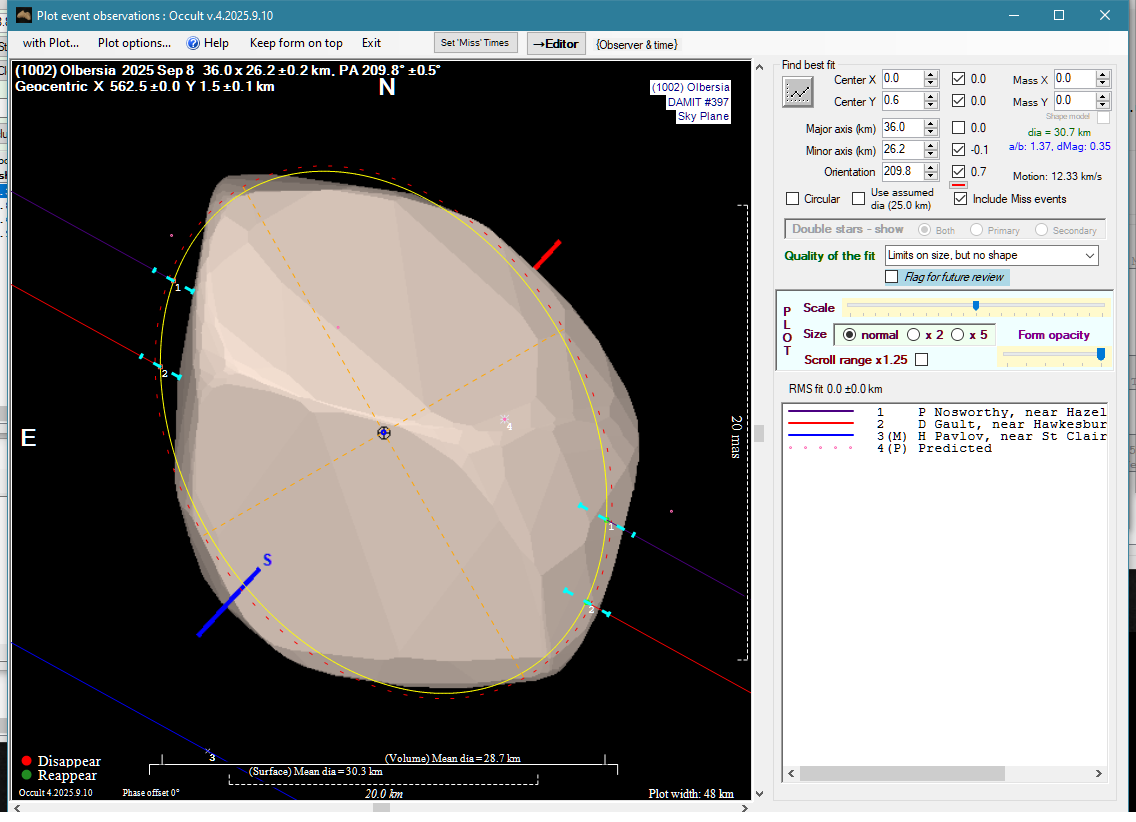The width and height of the screenshot is (1136, 822).
Task: Open the Quality of the fit dropdown
Action: click(1089, 256)
